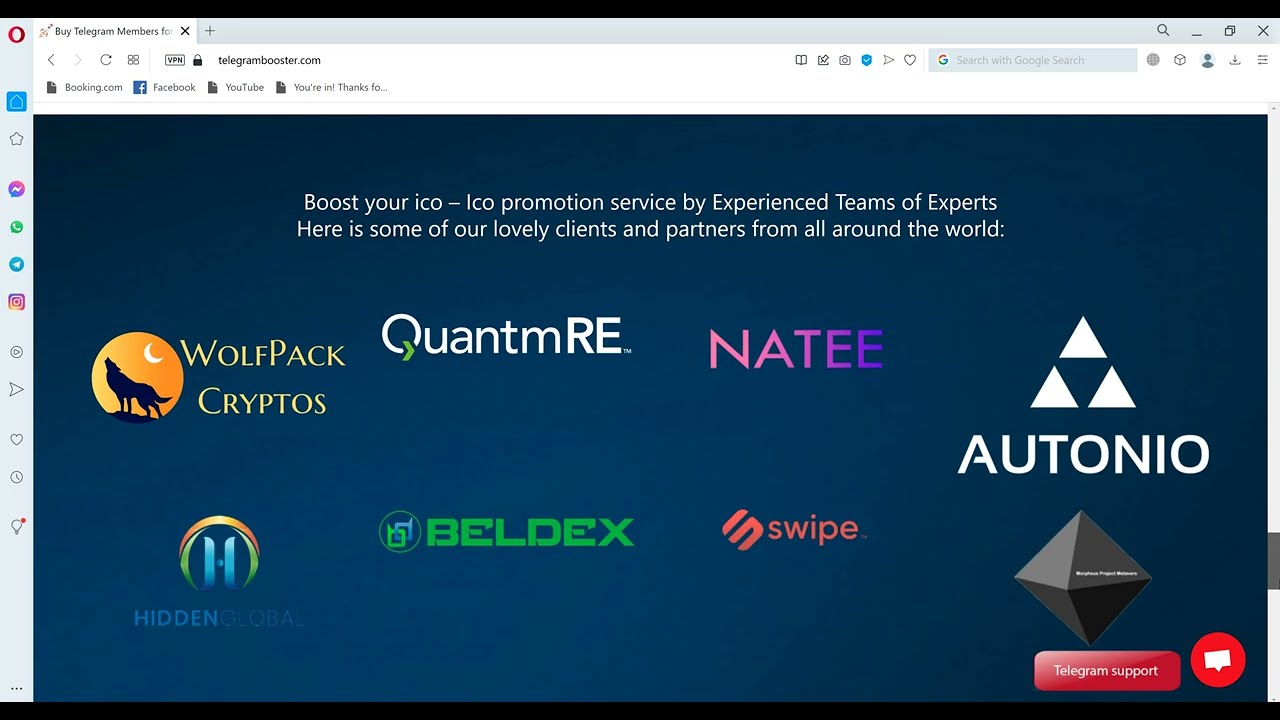The height and width of the screenshot is (720, 1280).
Task: Open the sidebar heart Pinboards icon
Action: (x=16, y=439)
